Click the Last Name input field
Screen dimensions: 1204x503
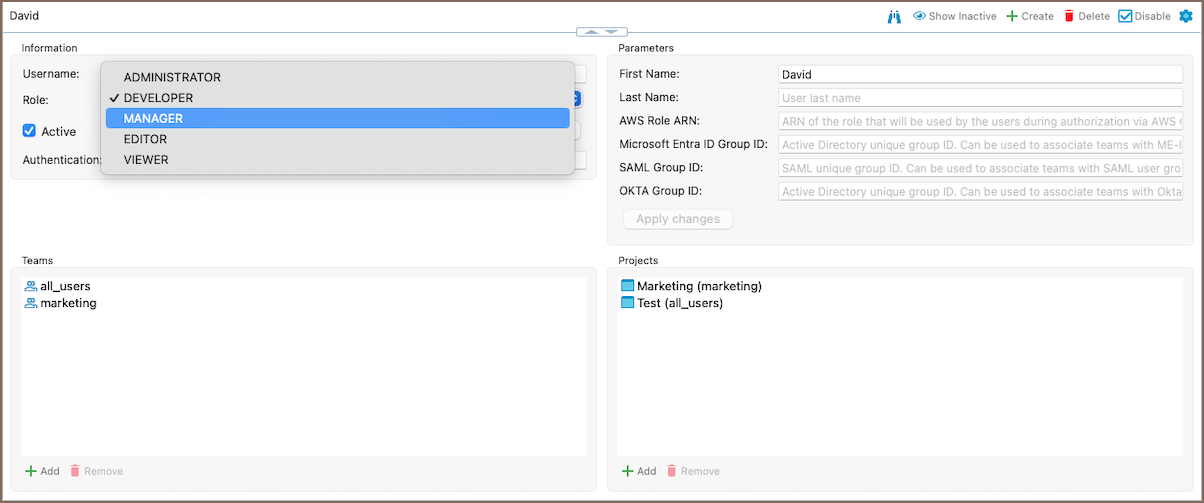coord(980,98)
